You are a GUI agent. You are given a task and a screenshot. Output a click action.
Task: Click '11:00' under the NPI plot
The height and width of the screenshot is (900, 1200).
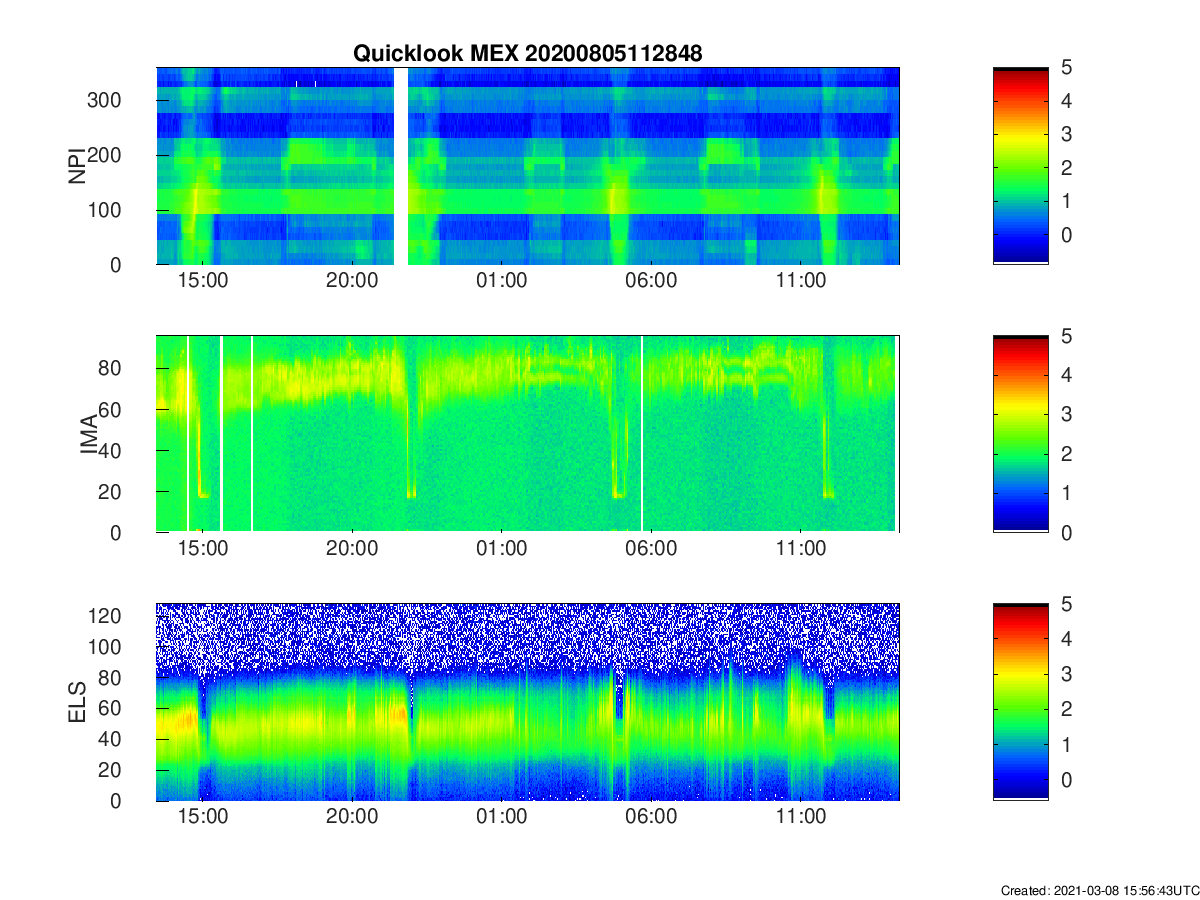800,281
